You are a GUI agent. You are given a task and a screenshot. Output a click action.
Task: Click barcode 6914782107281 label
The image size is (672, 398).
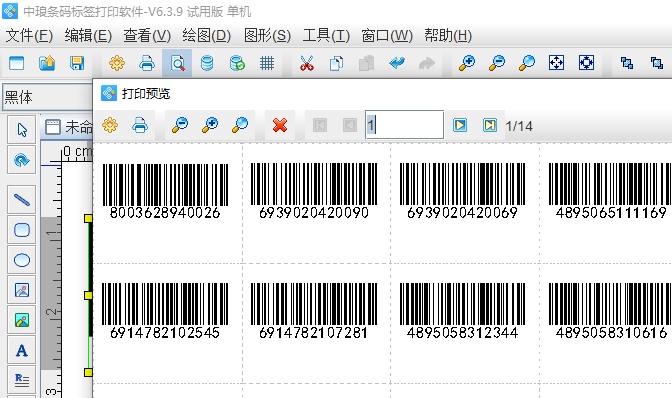pyautogui.click(x=314, y=311)
